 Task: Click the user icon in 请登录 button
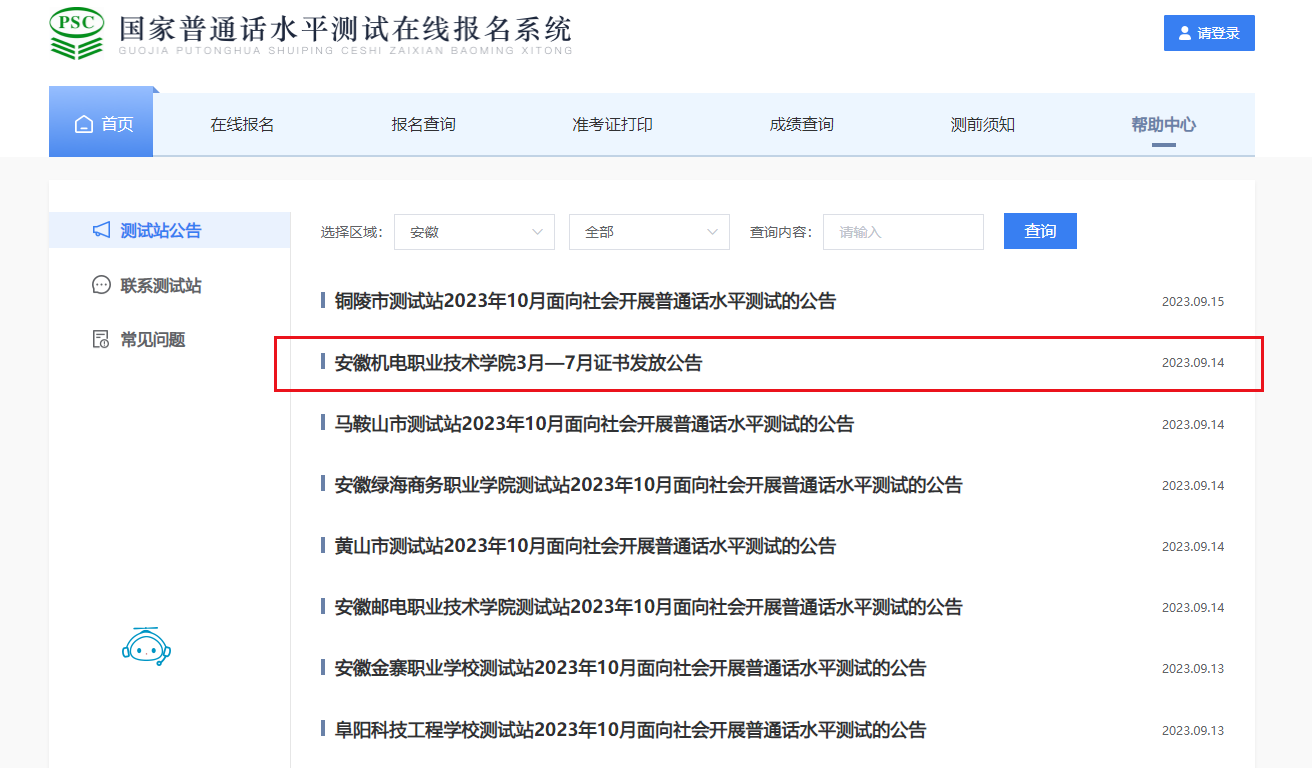(x=1185, y=33)
